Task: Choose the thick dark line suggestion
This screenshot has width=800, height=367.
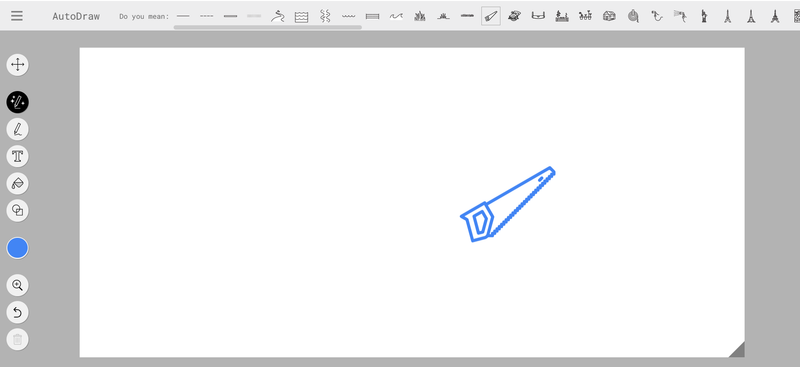Action: 231,16
